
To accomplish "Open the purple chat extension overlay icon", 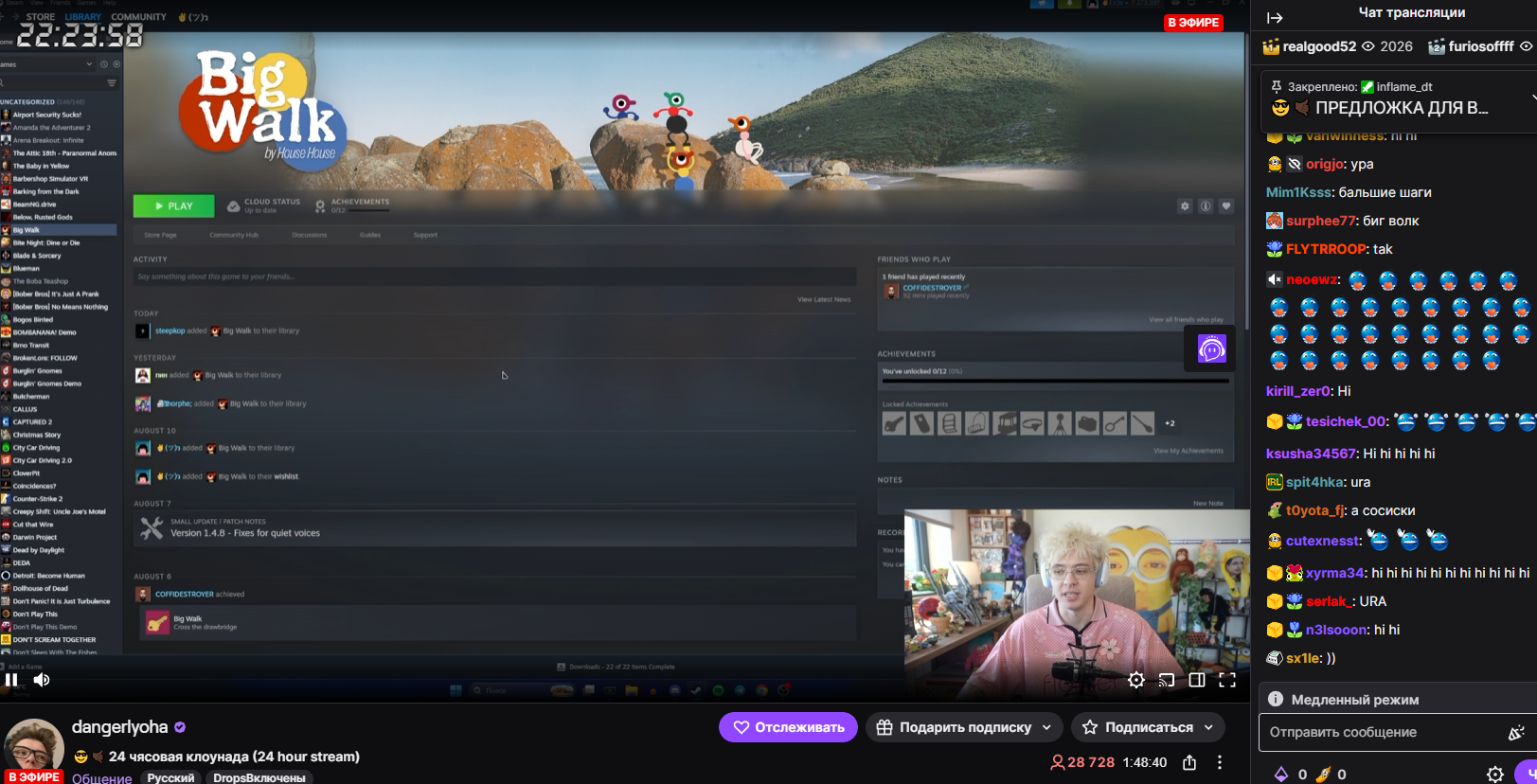I will pyautogui.click(x=1211, y=349).
